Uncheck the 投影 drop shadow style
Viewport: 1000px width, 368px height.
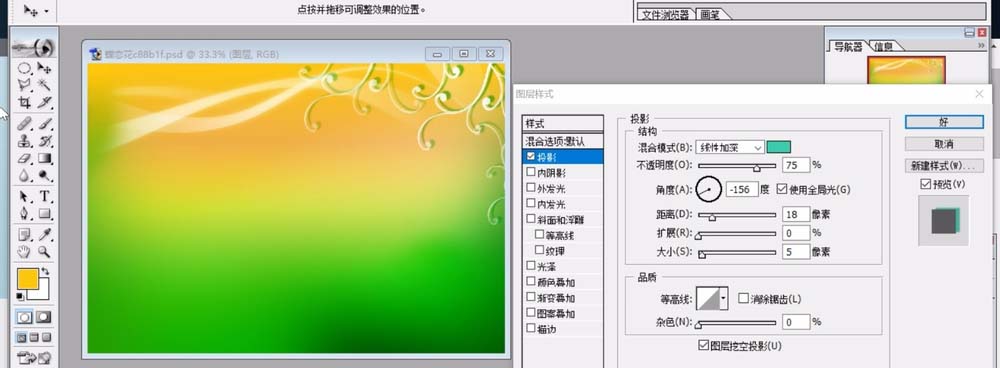click(531, 156)
